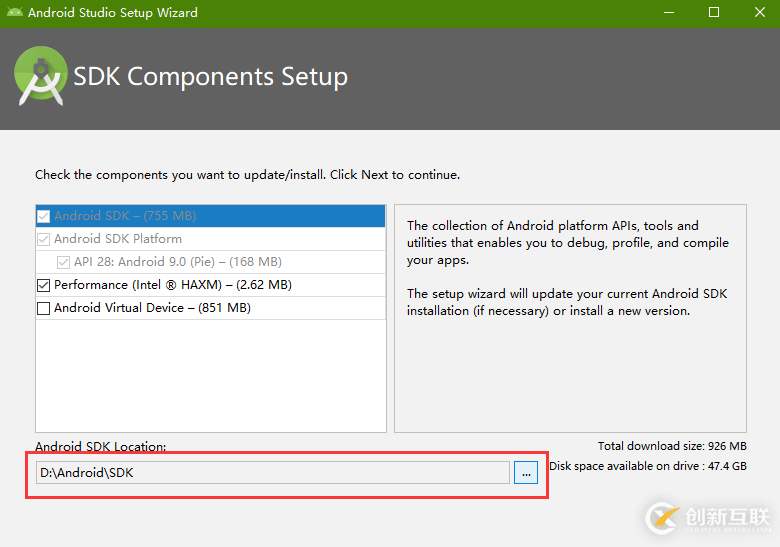The image size is (780, 547).
Task: Click the Android Studio logo icon in header
Action: 41,76
